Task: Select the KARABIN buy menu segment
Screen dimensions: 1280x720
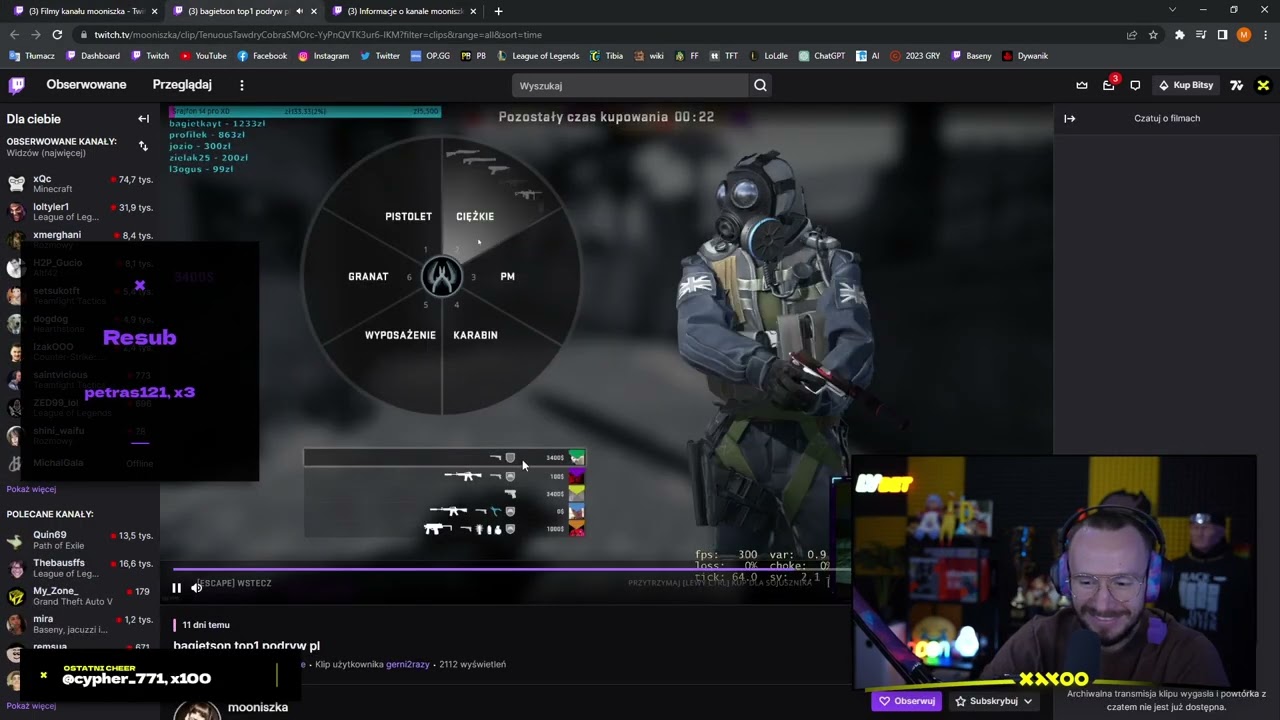Action: [x=475, y=335]
